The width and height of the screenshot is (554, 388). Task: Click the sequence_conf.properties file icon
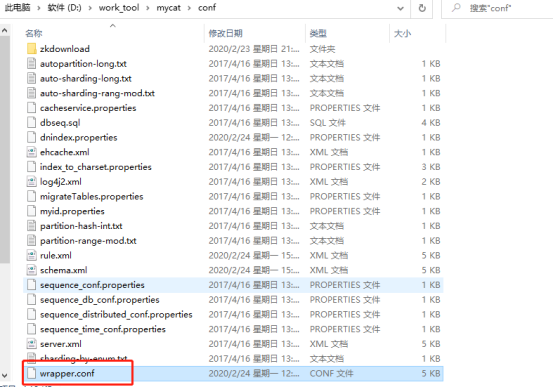tap(31, 285)
